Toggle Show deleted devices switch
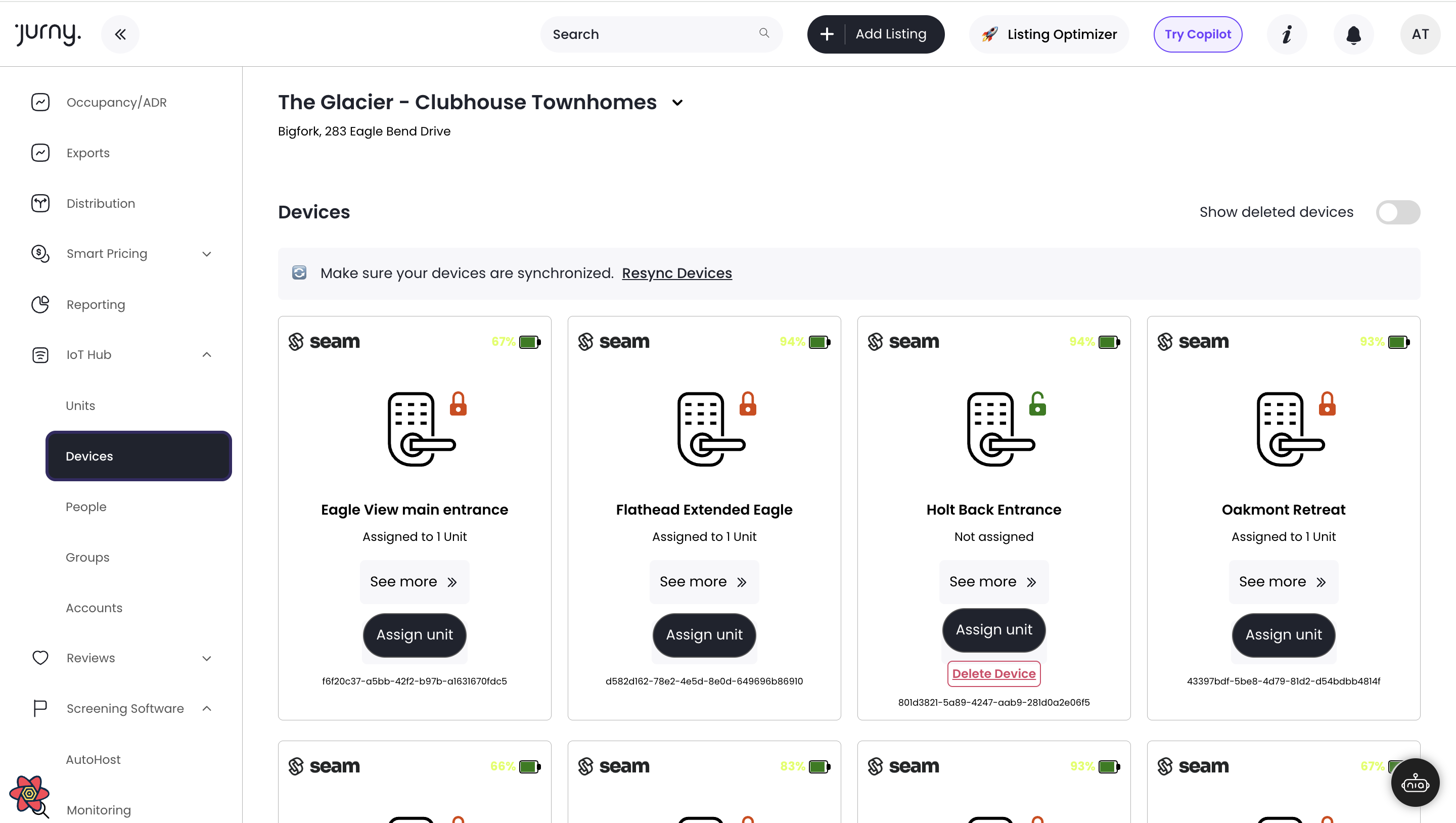 click(1398, 212)
